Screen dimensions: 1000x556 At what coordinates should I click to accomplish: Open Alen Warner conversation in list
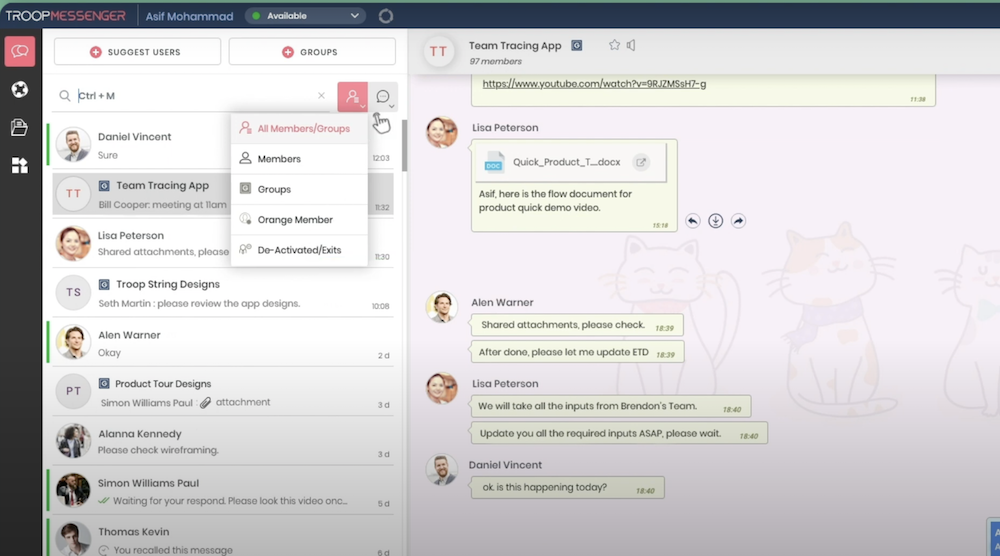click(x=221, y=343)
